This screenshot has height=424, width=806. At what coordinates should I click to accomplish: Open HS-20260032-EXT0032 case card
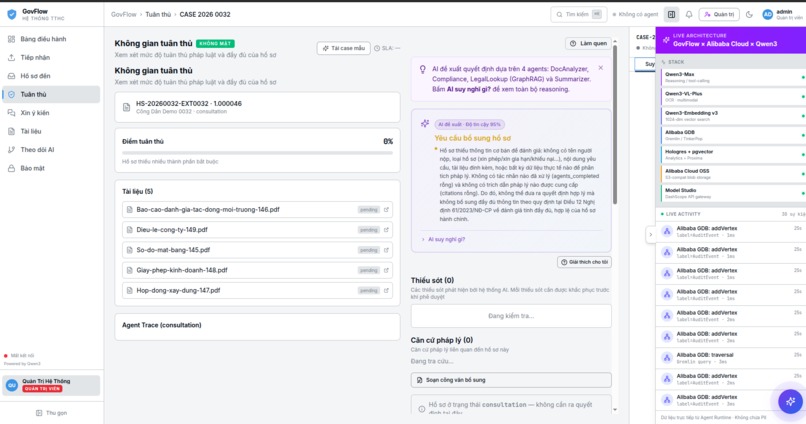pyautogui.click(x=257, y=107)
